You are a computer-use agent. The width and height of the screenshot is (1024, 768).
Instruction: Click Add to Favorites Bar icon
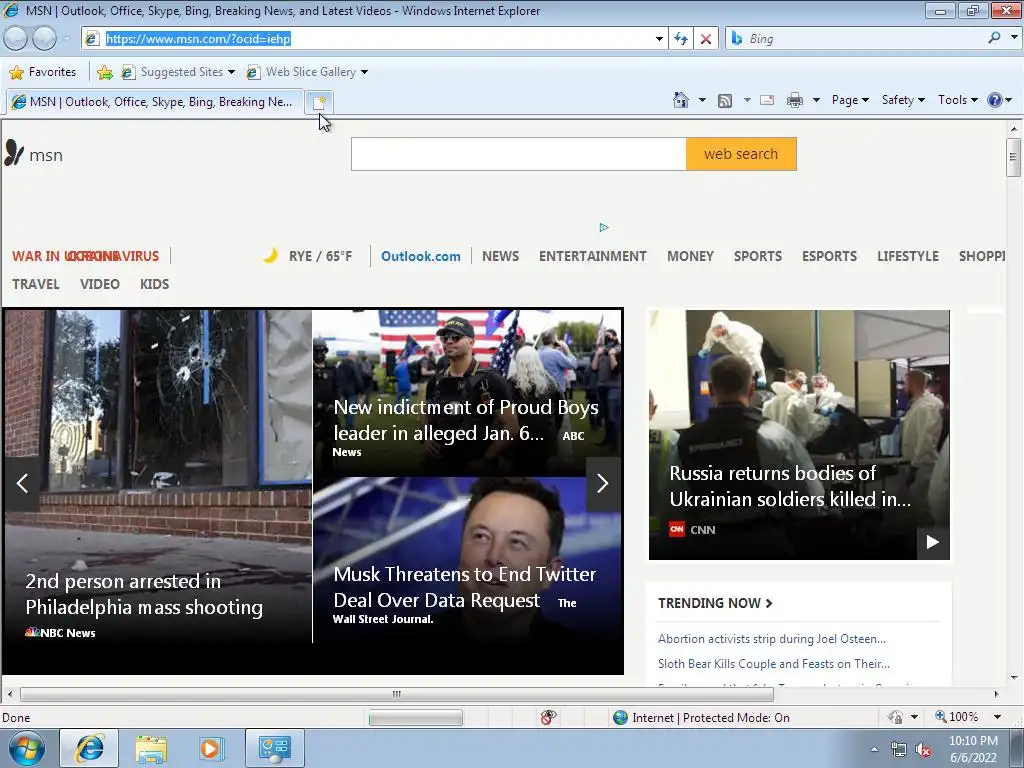(104, 72)
